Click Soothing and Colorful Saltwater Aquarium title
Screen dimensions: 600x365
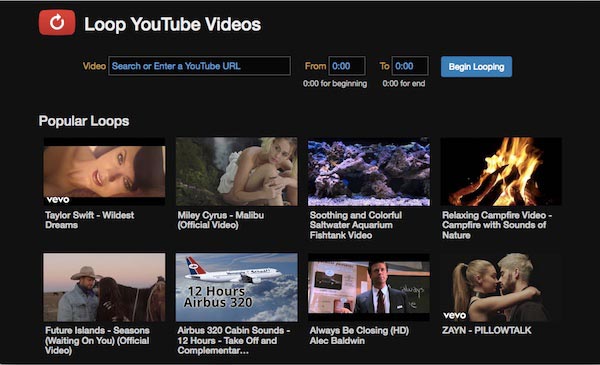356,225
